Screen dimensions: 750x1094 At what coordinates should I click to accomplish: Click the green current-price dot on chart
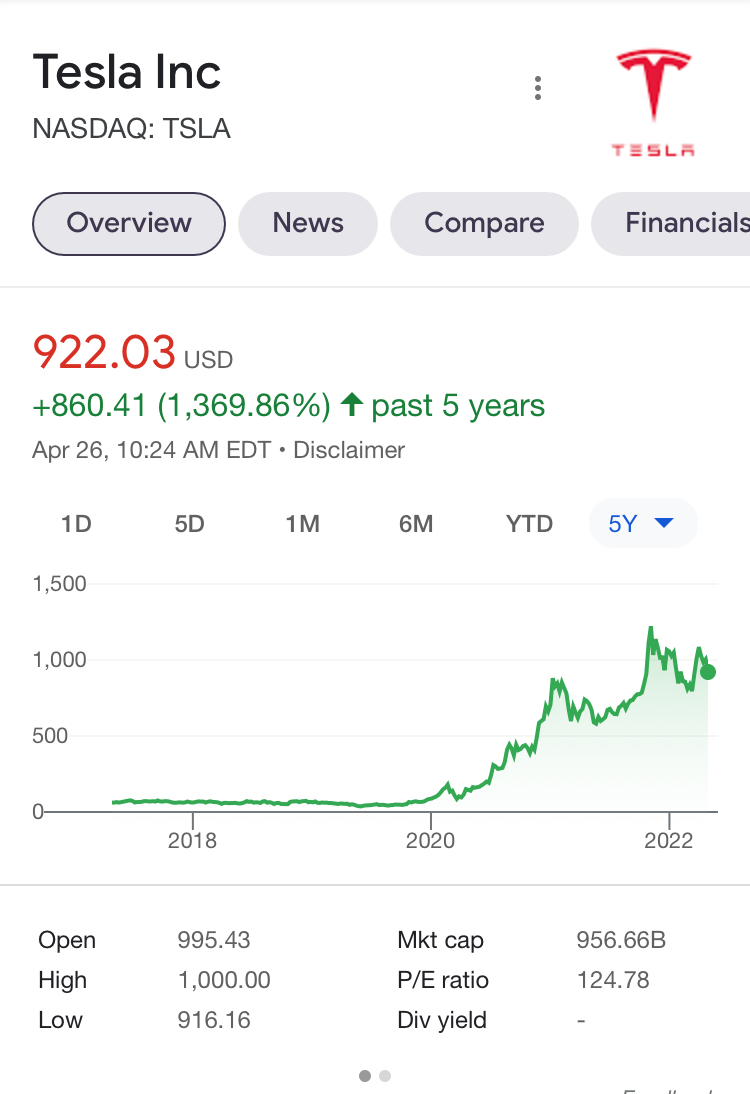coord(707,672)
